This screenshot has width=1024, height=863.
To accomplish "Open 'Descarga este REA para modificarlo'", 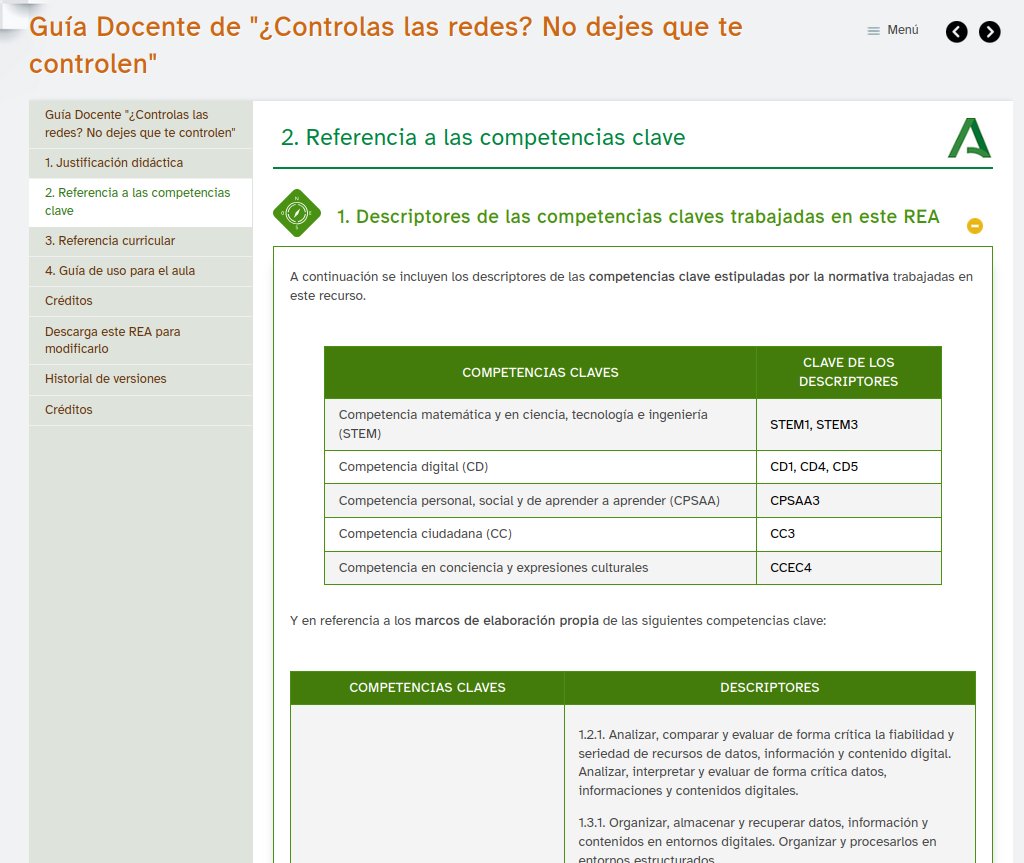I will [140, 340].
